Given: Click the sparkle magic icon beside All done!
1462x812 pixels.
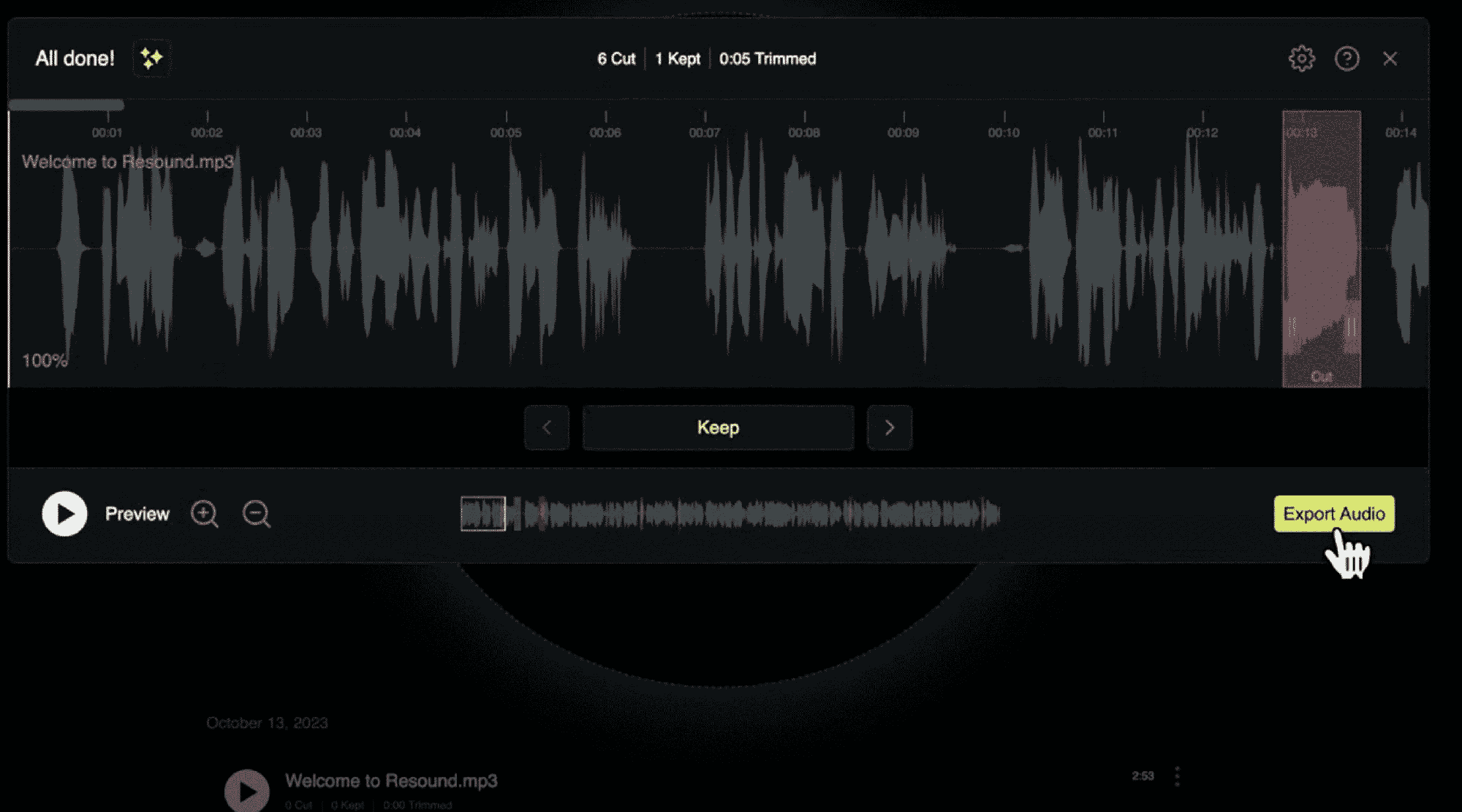Looking at the screenshot, I should pyautogui.click(x=151, y=58).
